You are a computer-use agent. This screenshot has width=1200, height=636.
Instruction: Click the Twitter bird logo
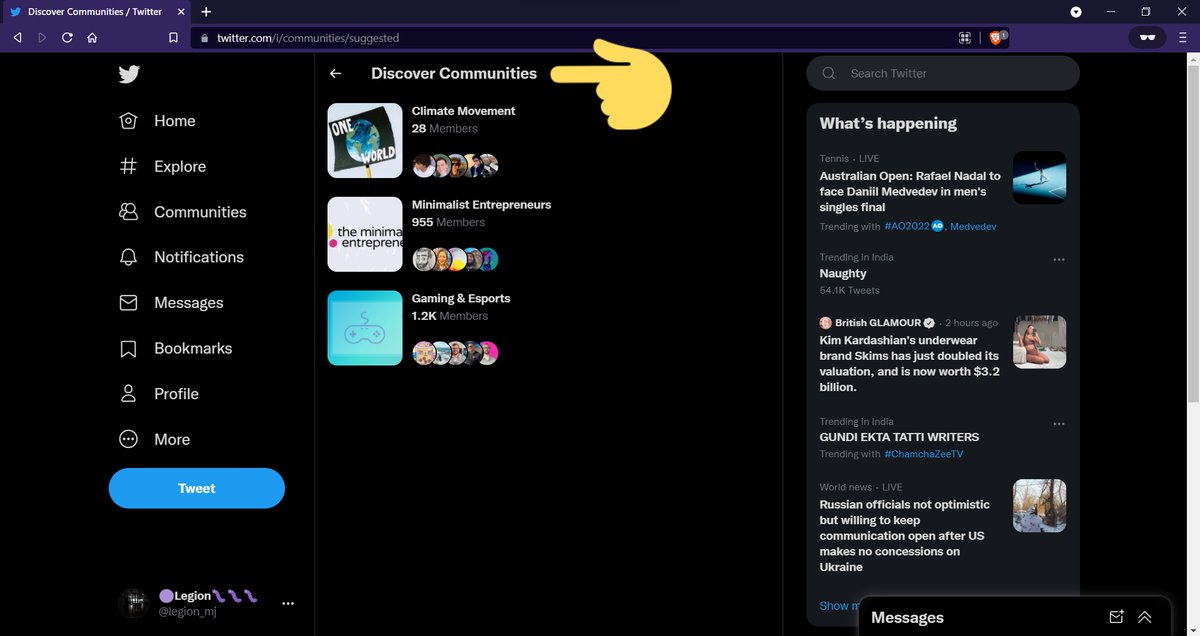click(x=129, y=74)
